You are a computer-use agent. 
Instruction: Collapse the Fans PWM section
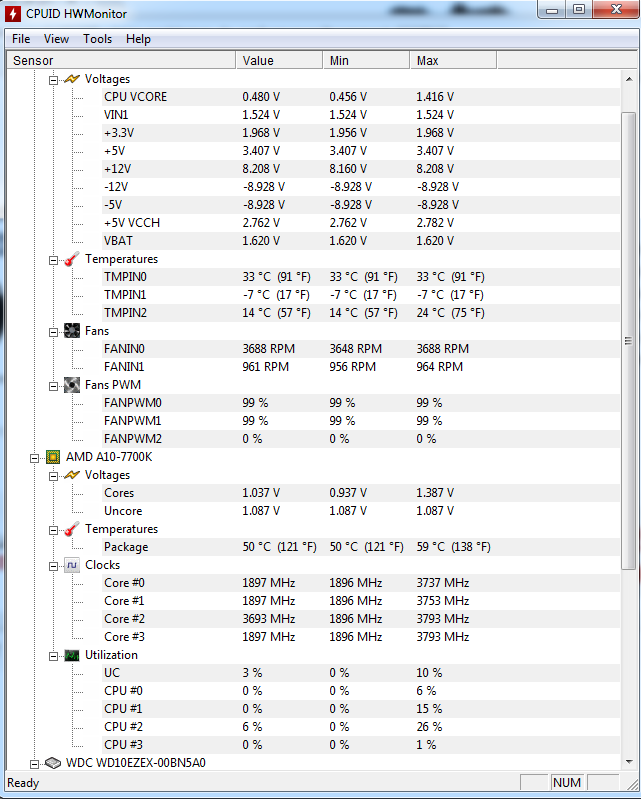(53, 386)
